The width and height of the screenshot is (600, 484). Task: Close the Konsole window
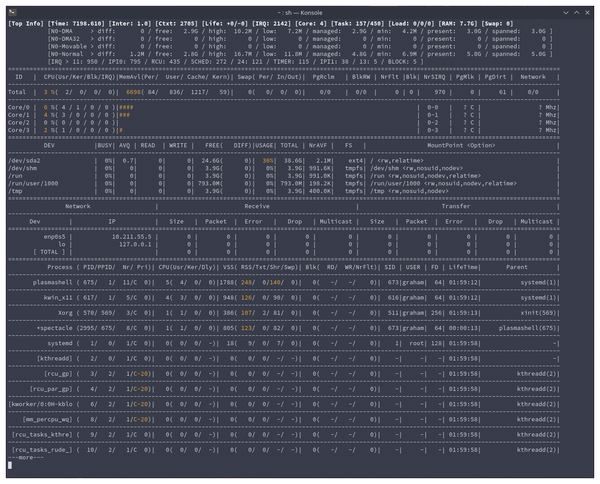587,13
